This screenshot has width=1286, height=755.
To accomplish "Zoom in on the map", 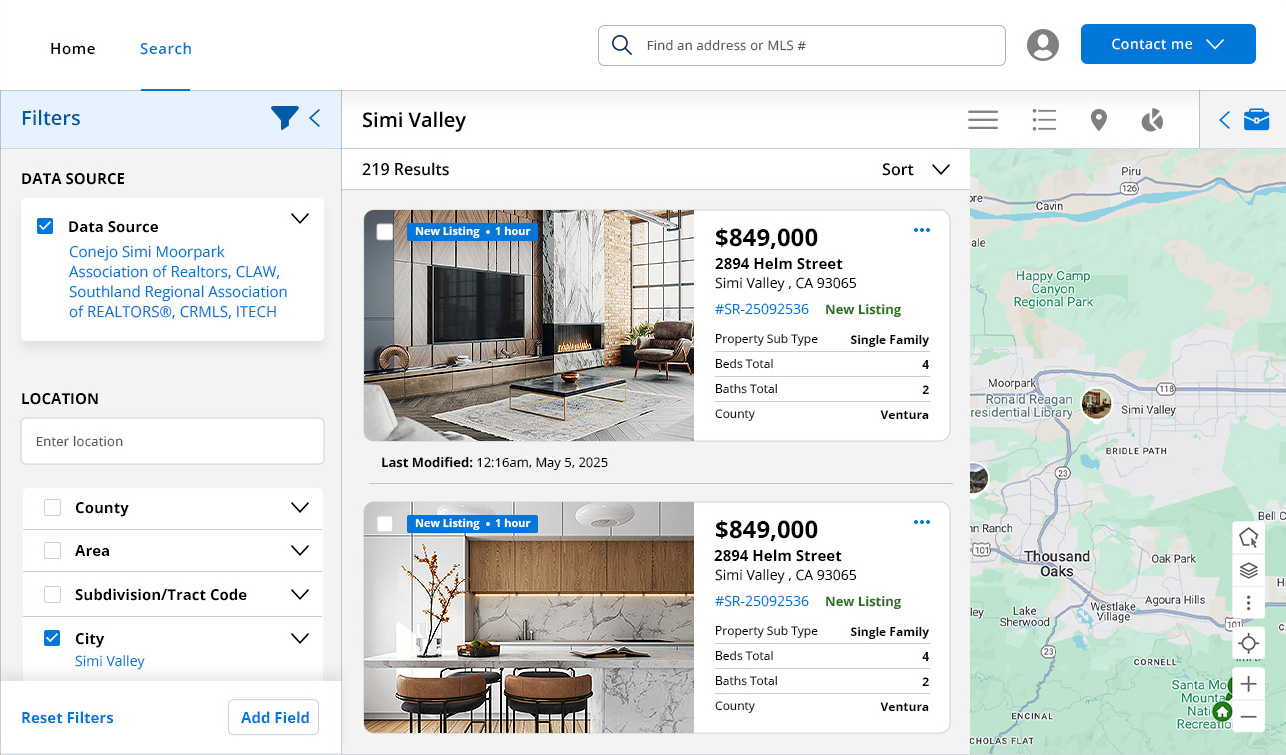I will point(1248,684).
